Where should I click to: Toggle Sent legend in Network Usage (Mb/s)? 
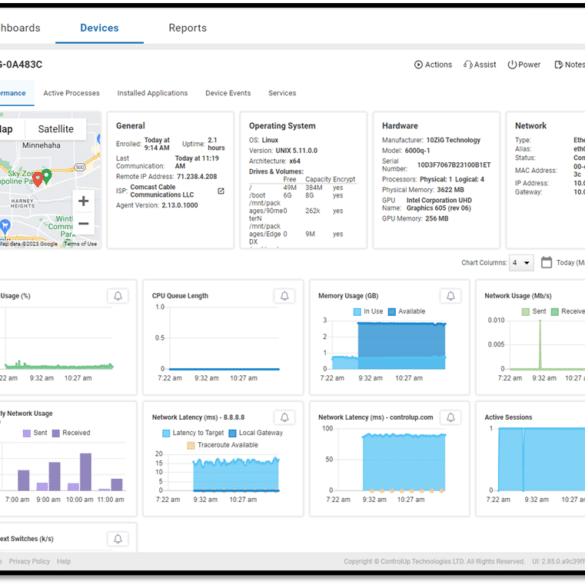tap(534, 311)
